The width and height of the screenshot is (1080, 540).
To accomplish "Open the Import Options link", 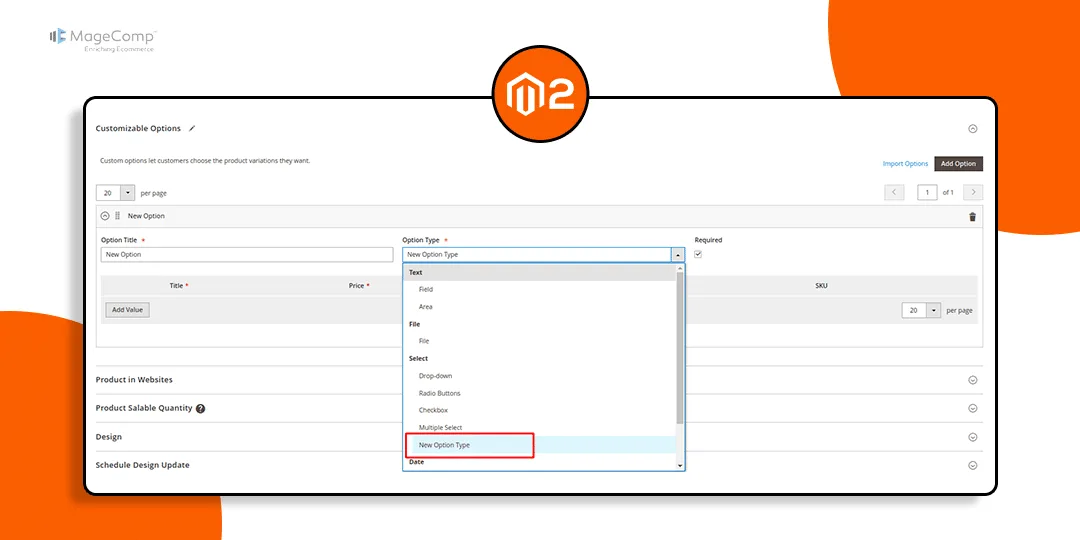I will (x=905, y=164).
